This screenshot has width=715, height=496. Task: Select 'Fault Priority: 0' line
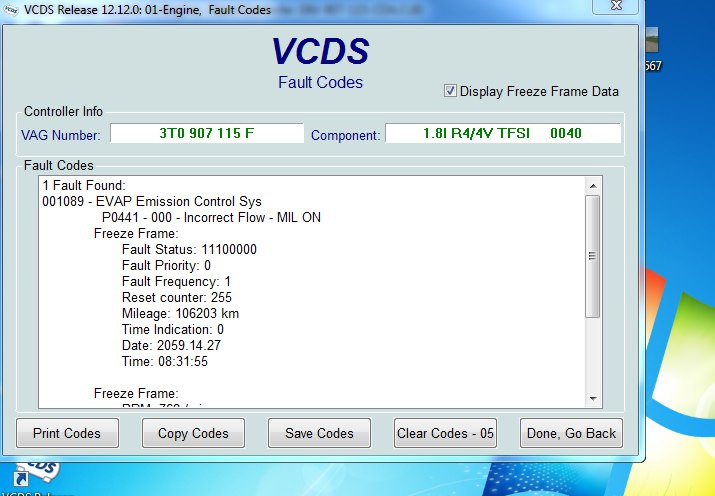pos(166,265)
